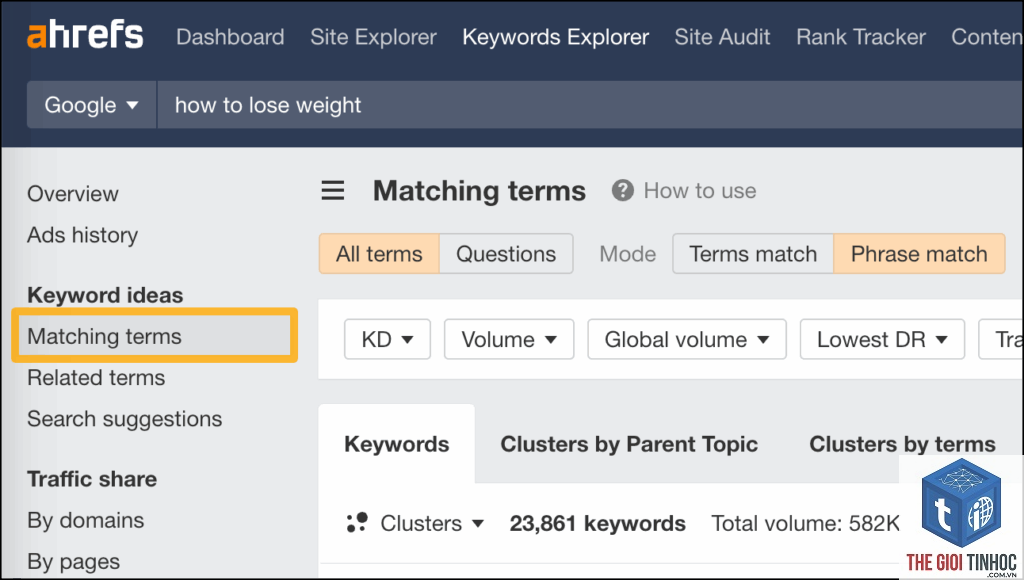Go to Rank Tracker
Image resolution: width=1024 pixels, height=580 pixels.
(861, 37)
